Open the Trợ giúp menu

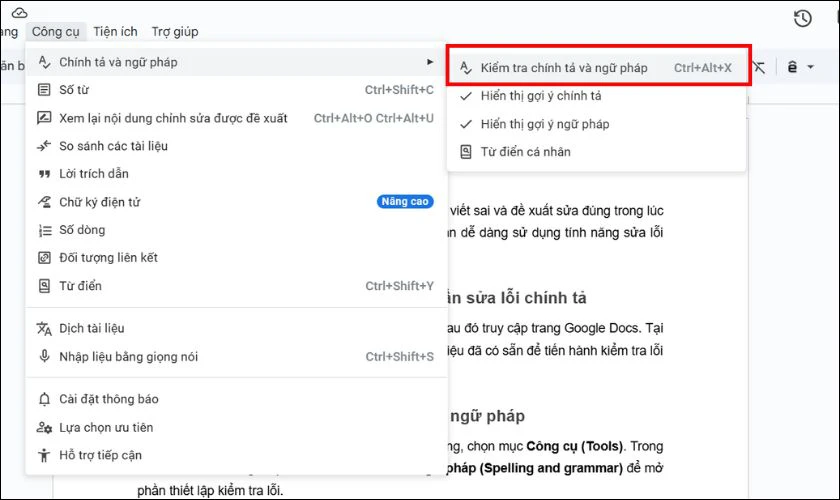click(x=175, y=32)
